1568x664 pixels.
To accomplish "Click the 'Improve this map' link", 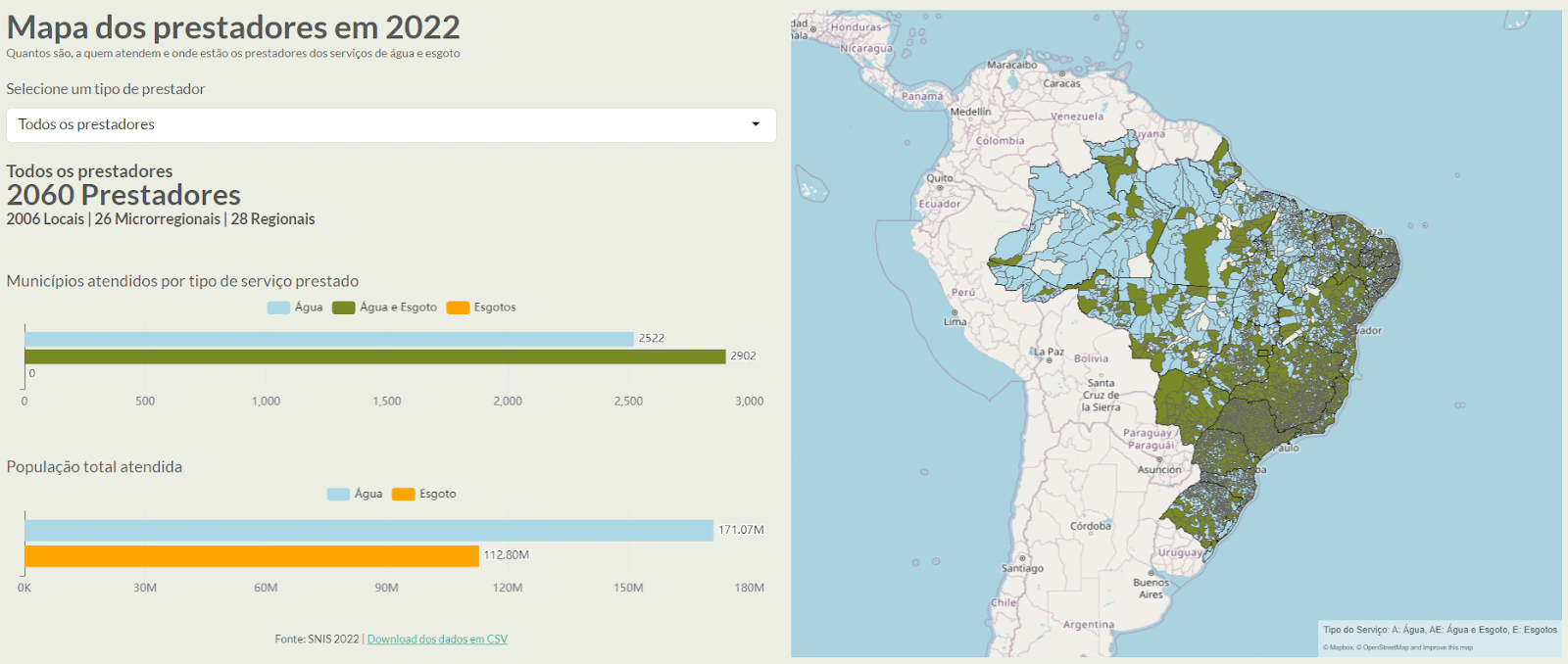I will [x=1446, y=647].
